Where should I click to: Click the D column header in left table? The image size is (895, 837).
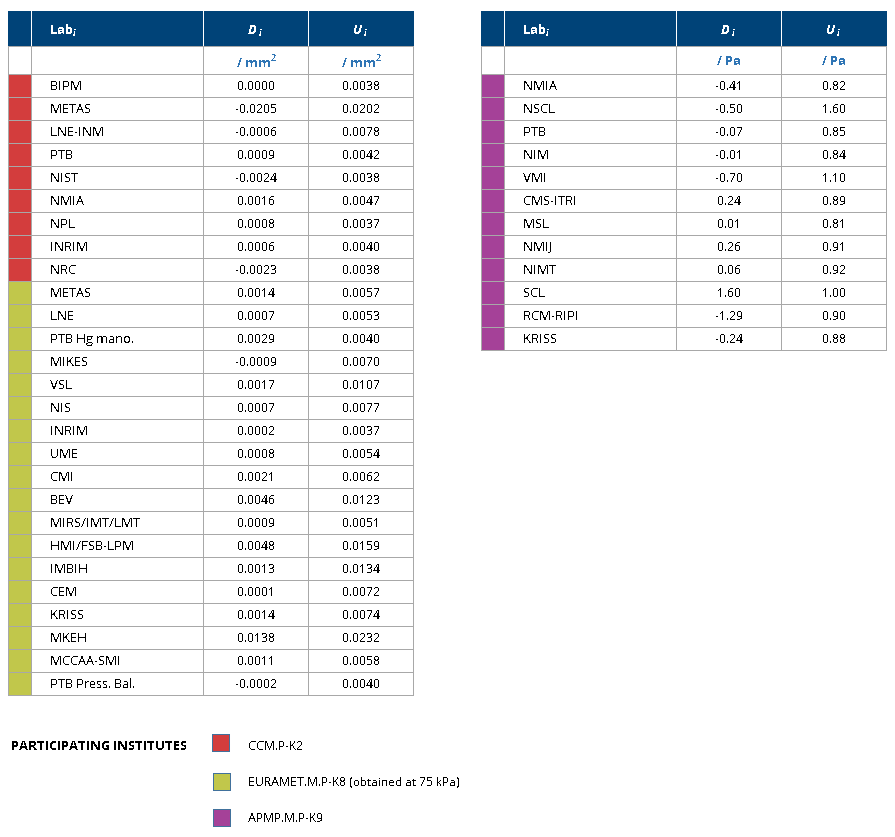point(256,29)
